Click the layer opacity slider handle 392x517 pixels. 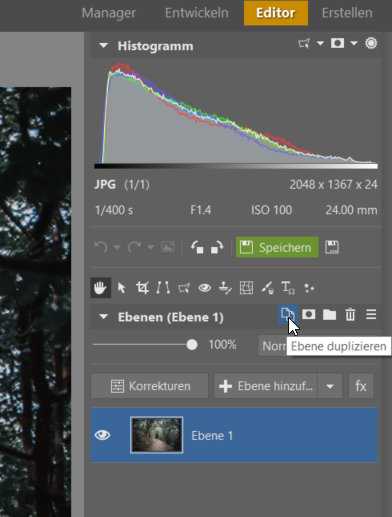[192, 345]
